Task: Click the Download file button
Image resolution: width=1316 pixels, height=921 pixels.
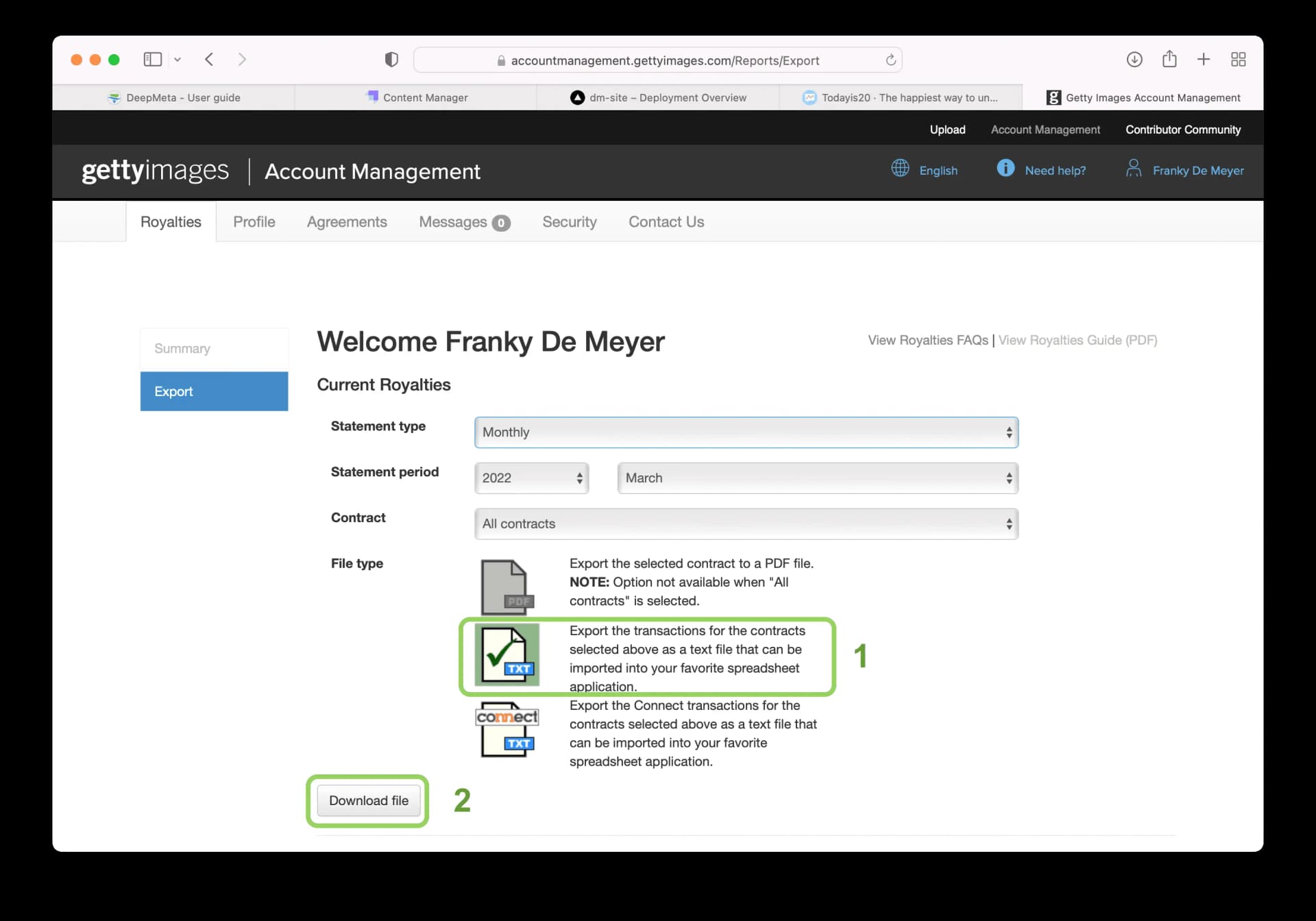Action: click(368, 800)
